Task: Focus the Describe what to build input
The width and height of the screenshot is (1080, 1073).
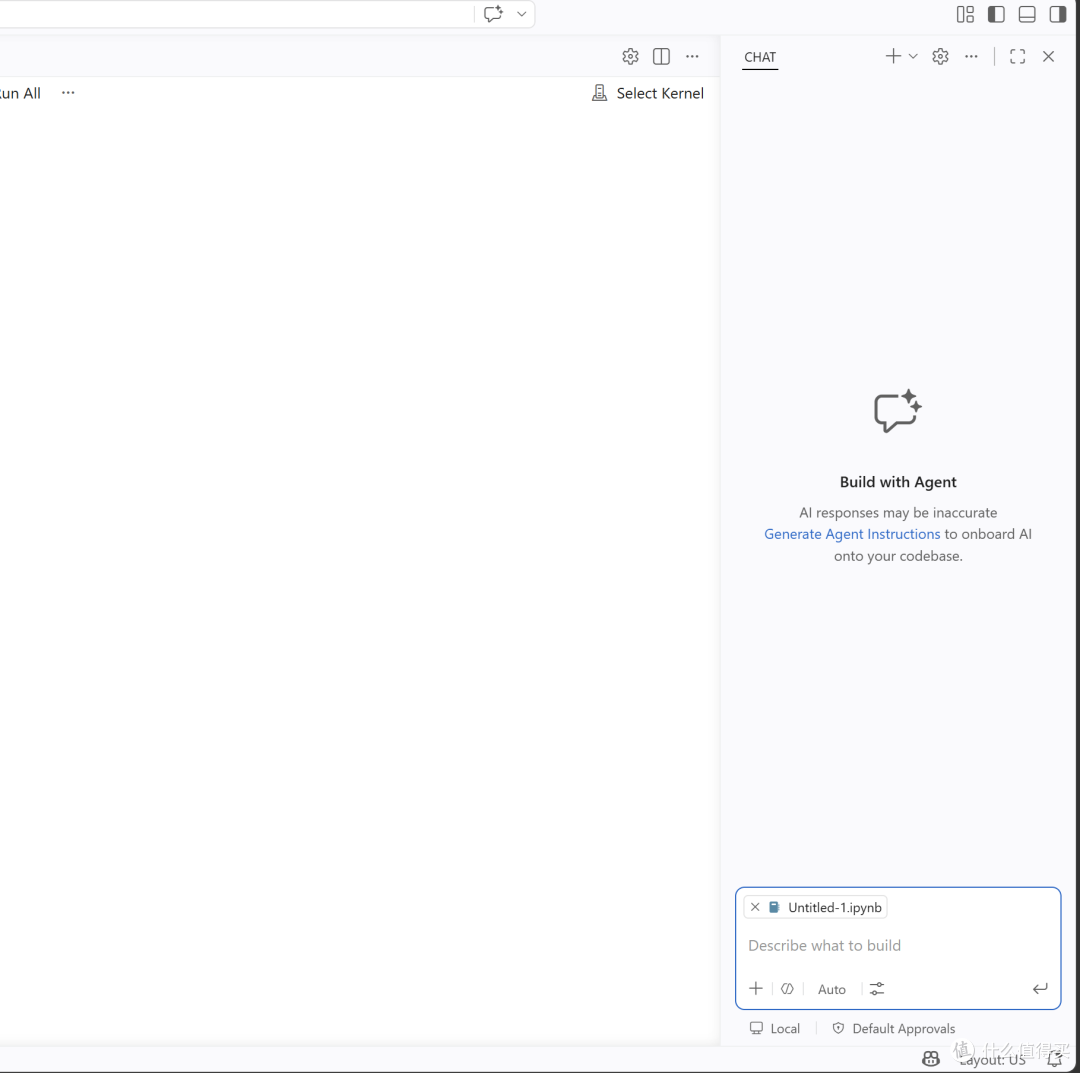Action: 897,946
